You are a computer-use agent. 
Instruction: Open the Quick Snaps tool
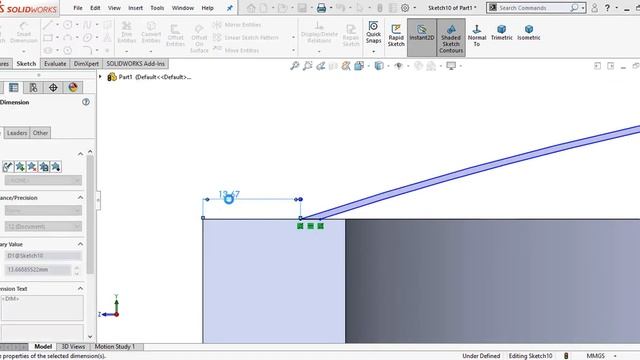373,33
